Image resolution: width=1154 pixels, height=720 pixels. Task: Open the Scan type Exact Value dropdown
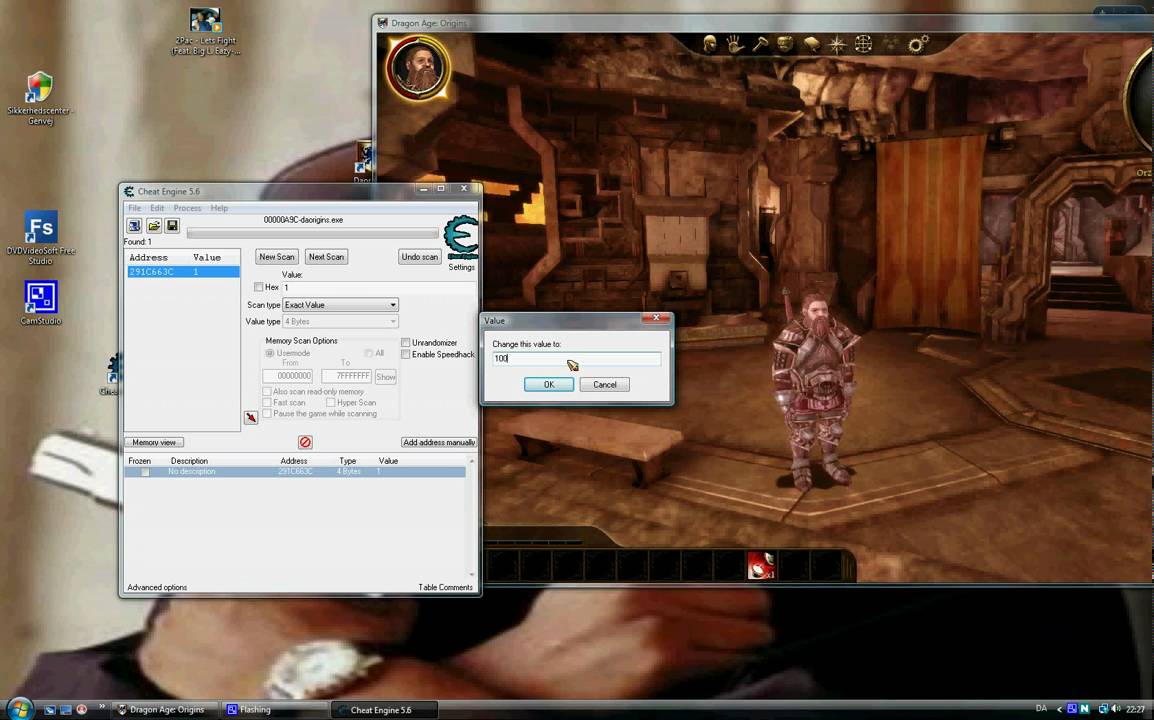pos(341,305)
